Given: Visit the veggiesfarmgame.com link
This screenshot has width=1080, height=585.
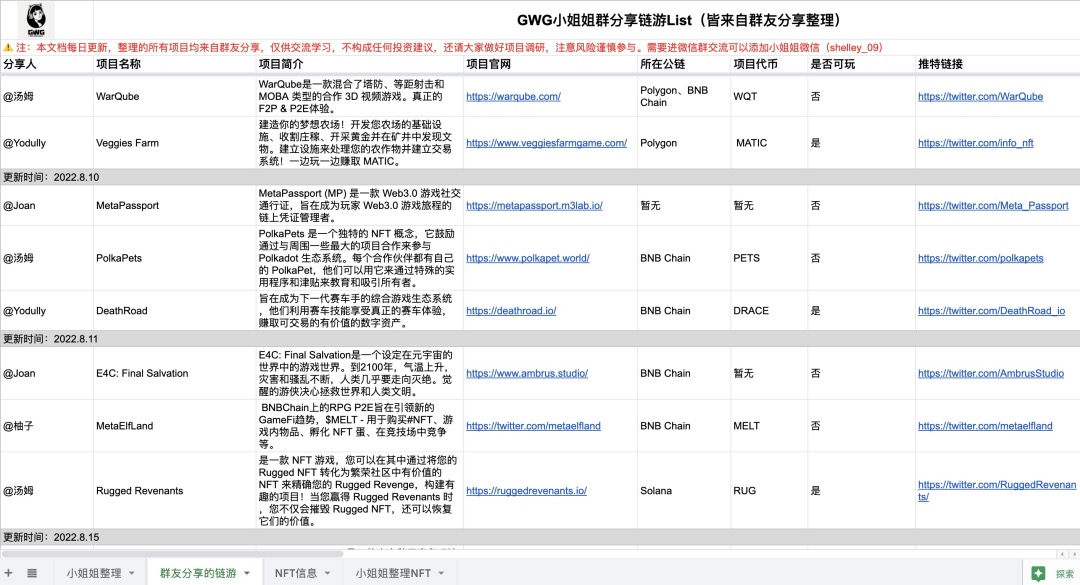Looking at the screenshot, I should (546, 143).
